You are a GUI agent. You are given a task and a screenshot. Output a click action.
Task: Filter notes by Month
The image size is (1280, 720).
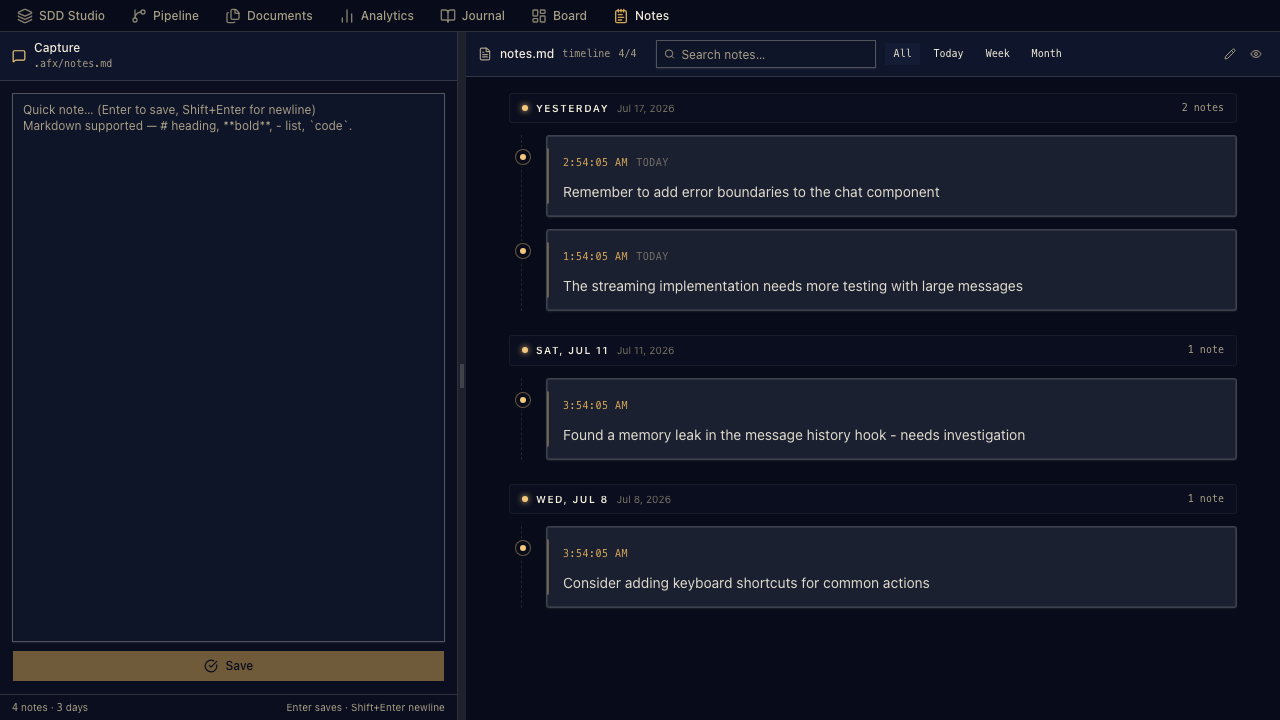point(1046,54)
